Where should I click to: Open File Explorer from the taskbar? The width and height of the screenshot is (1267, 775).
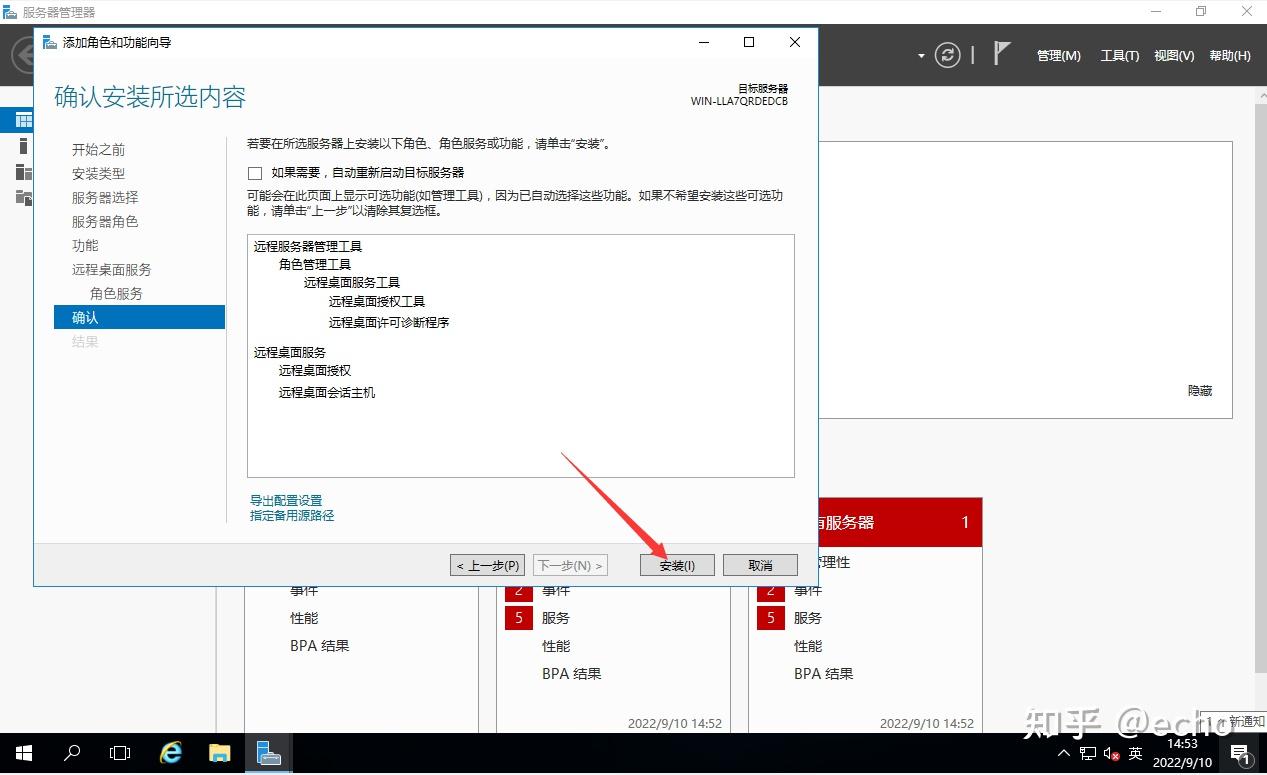(x=219, y=753)
